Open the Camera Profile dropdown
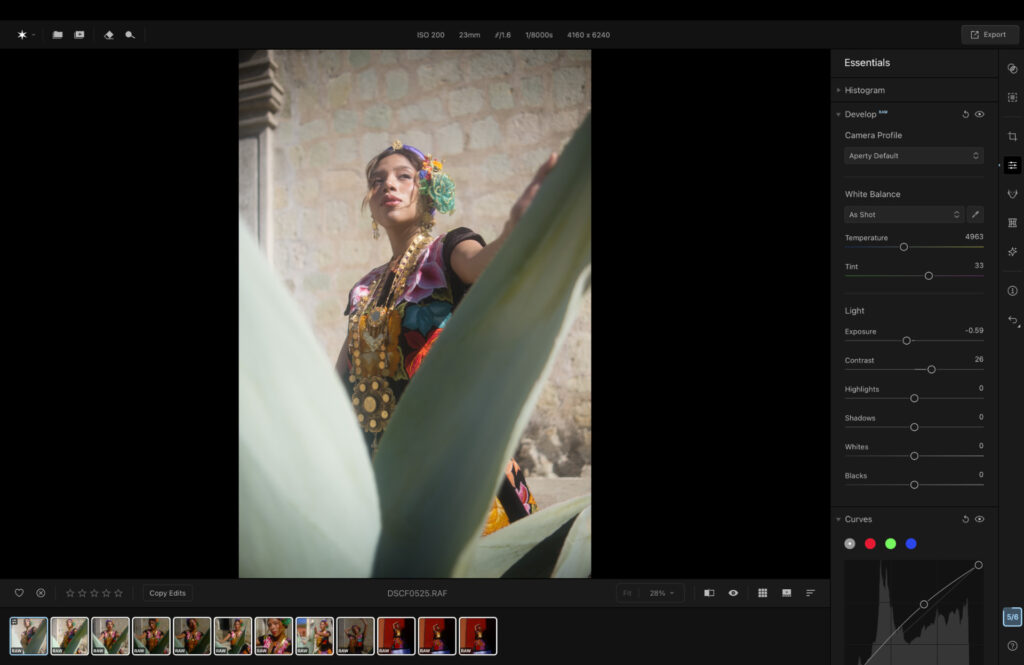This screenshot has width=1024, height=665. (x=913, y=156)
